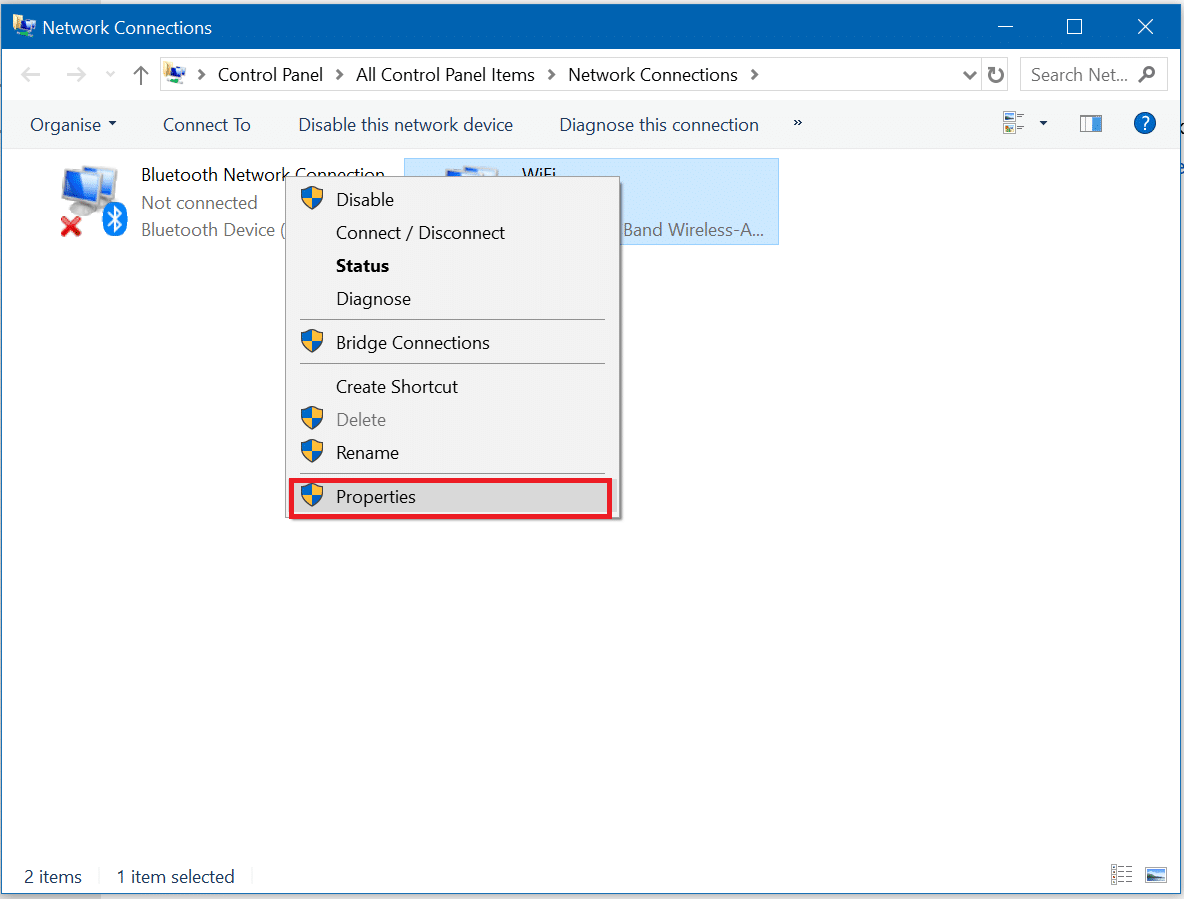Viewport: 1184px width, 899px height.
Task: Refresh the Network Connections address bar
Action: point(996,75)
